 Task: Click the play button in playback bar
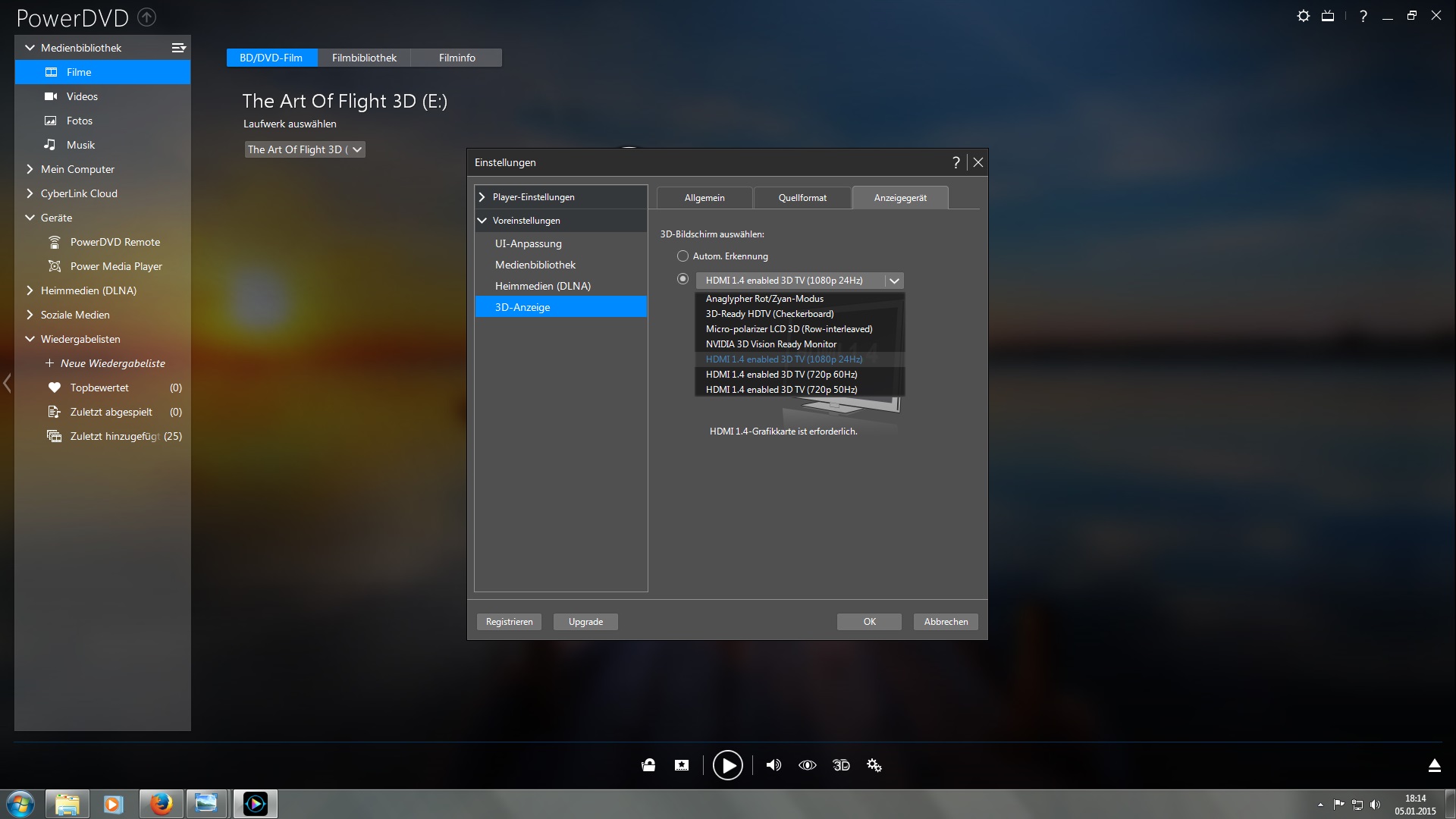(727, 765)
